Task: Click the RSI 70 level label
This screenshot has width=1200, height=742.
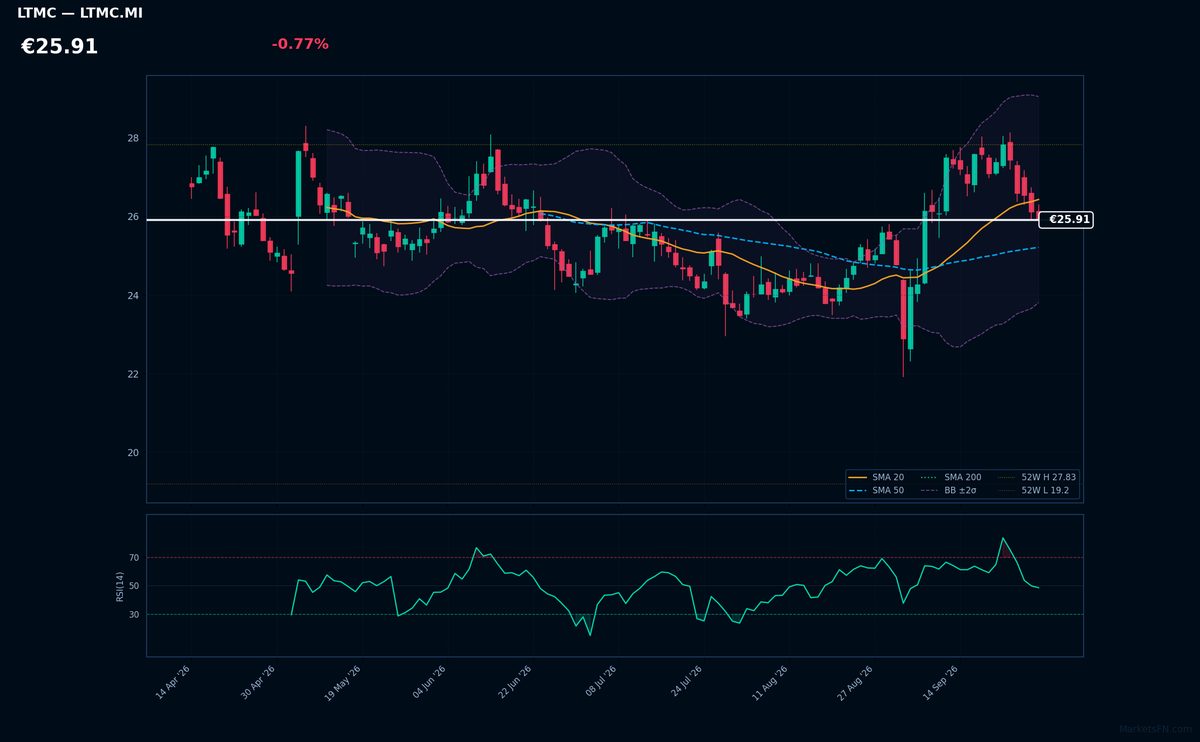Action: 134,558
